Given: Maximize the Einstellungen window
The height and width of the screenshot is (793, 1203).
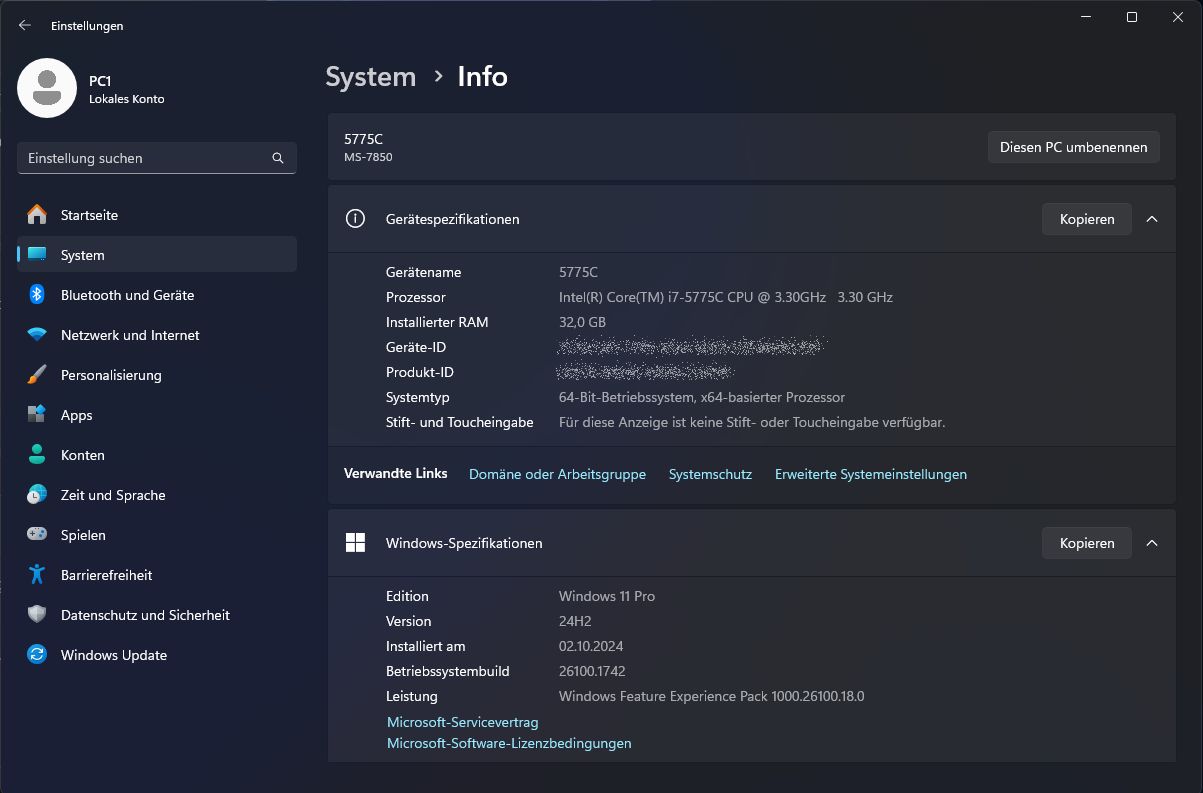Looking at the screenshot, I should pyautogui.click(x=1132, y=17).
